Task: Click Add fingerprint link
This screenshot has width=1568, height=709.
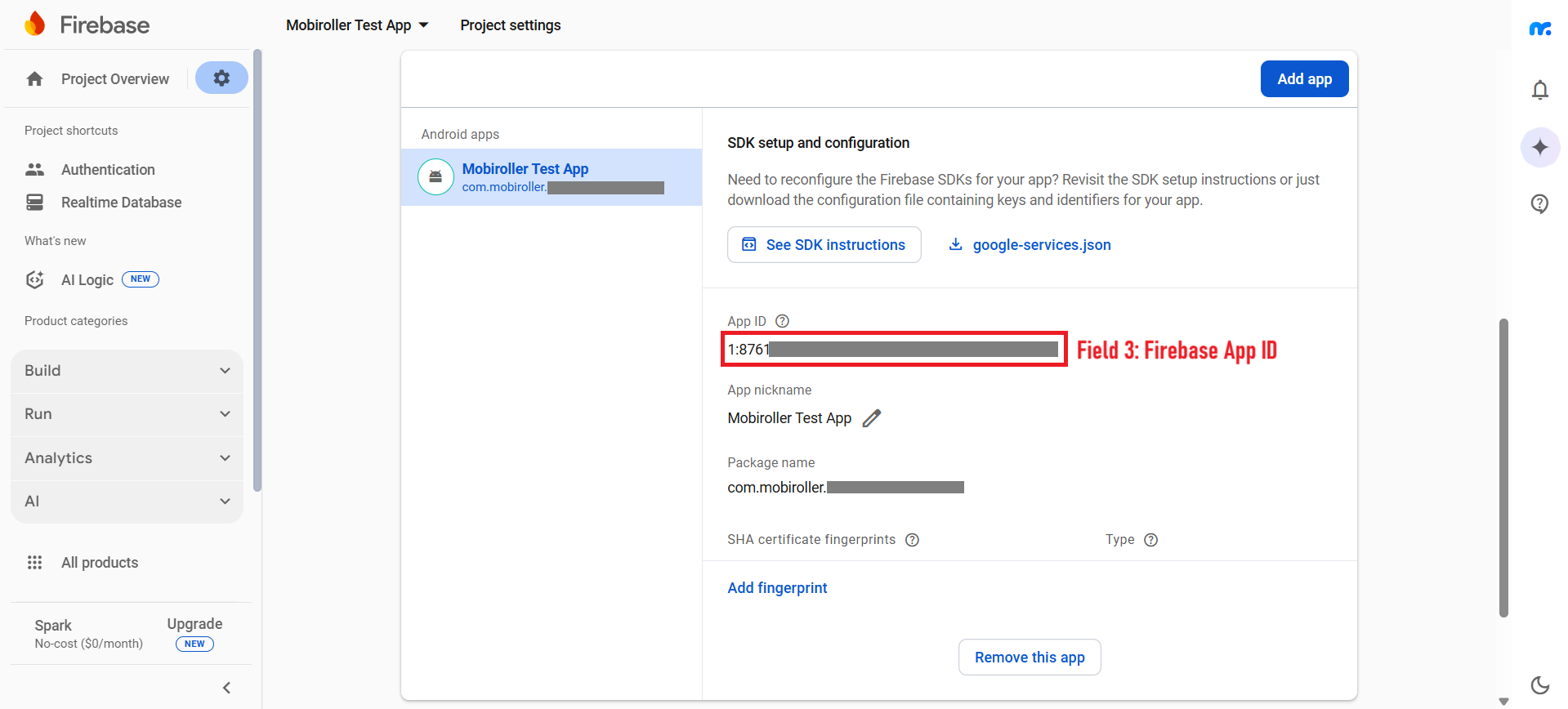Action: tap(777, 588)
